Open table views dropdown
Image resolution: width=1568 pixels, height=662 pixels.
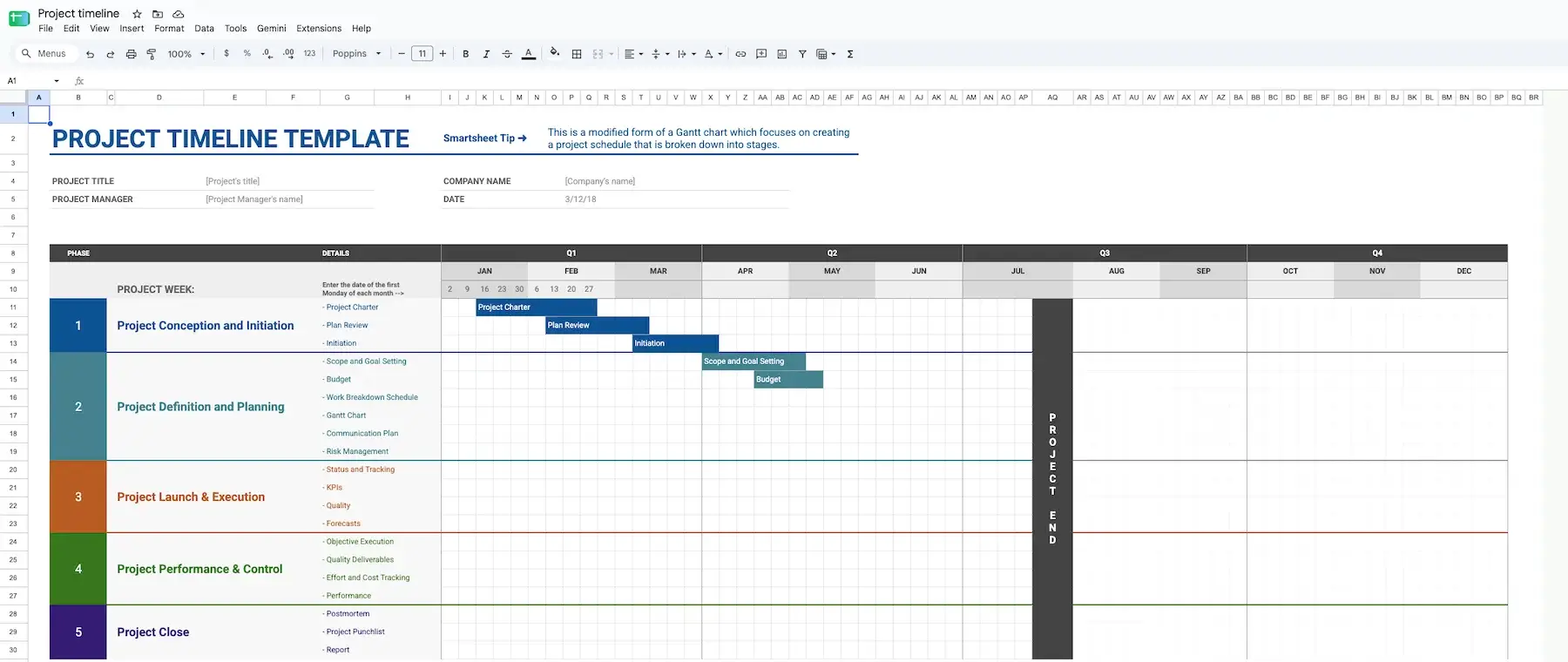coord(825,54)
